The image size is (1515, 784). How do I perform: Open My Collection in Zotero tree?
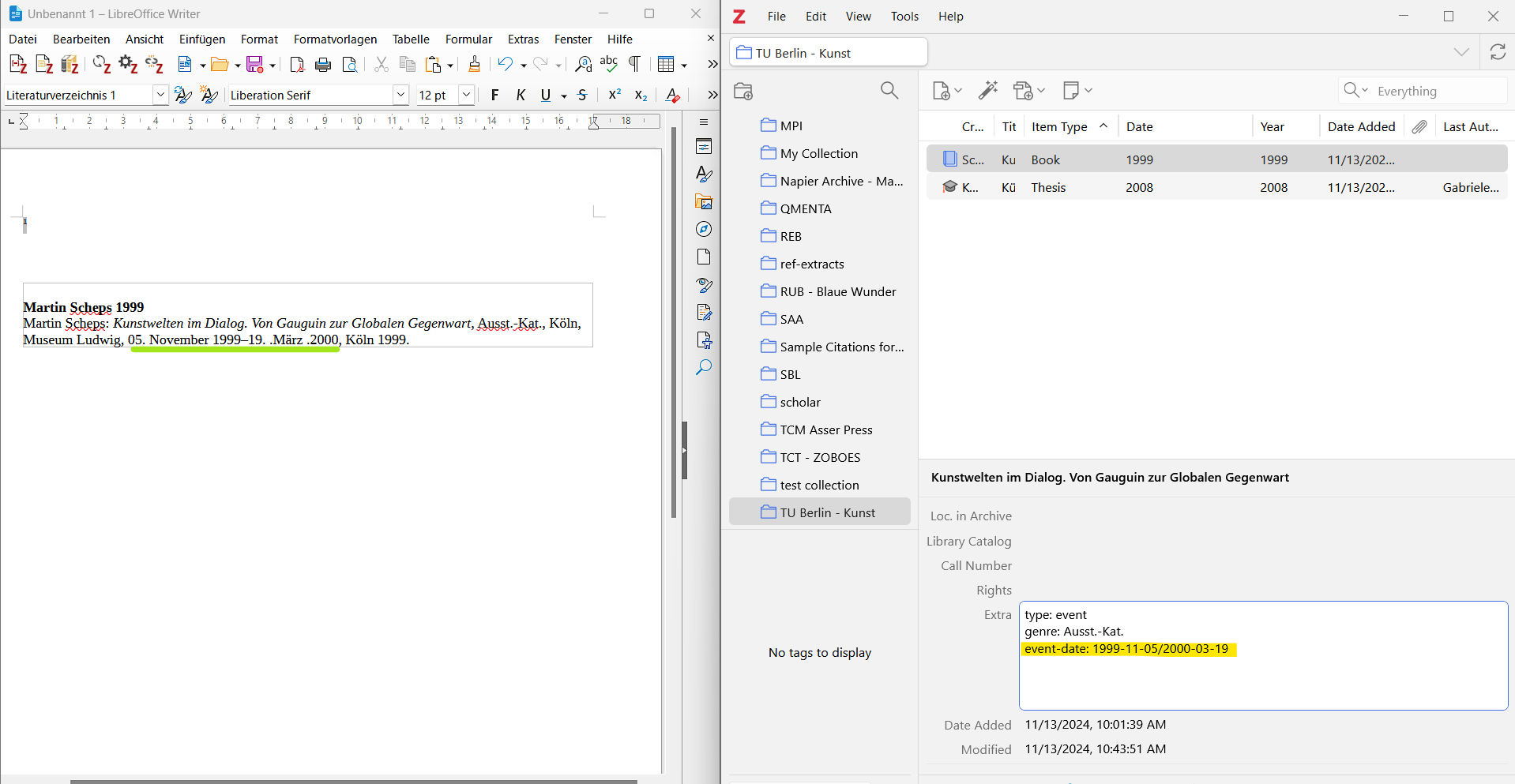coord(818,153)
